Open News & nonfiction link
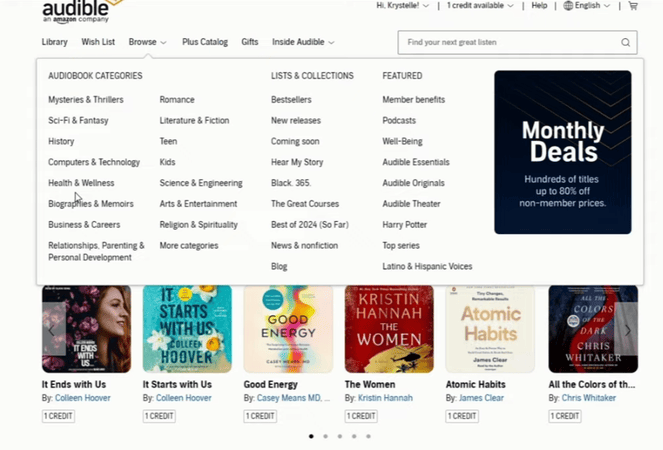Viewport: 663px width, 450px height. (304, 245)
